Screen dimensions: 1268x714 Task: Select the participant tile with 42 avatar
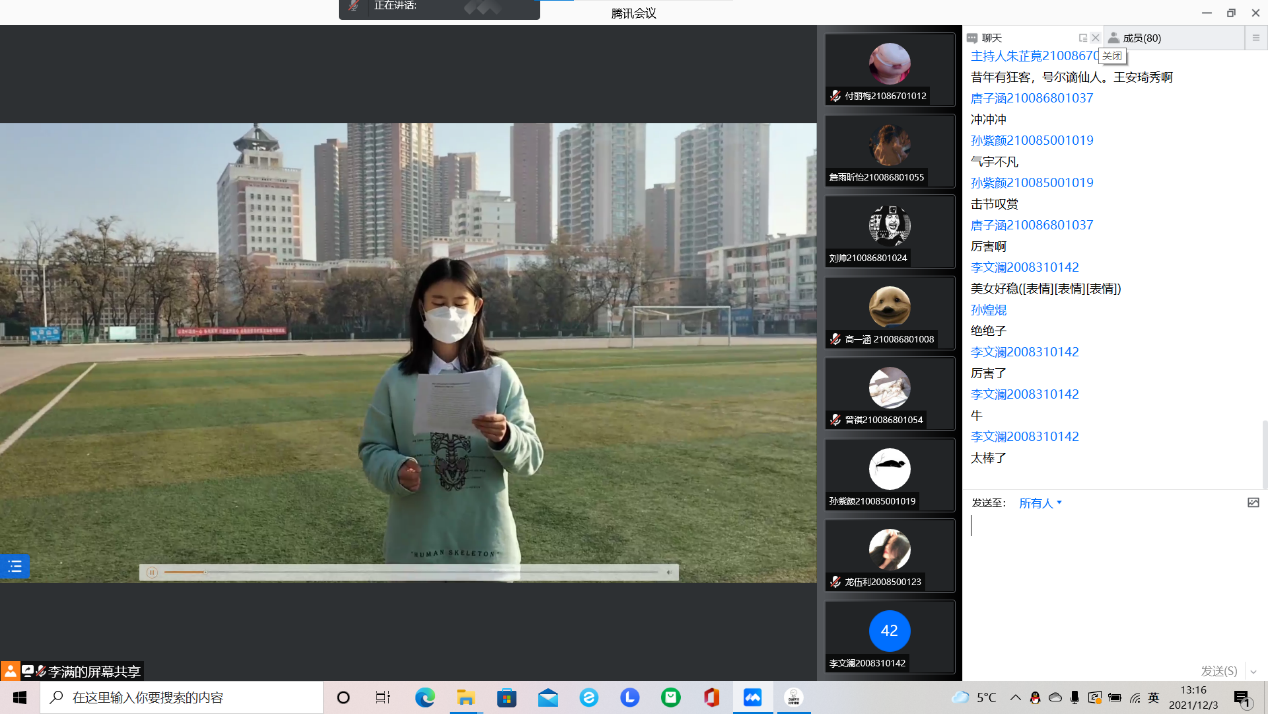tap(889, 637)
